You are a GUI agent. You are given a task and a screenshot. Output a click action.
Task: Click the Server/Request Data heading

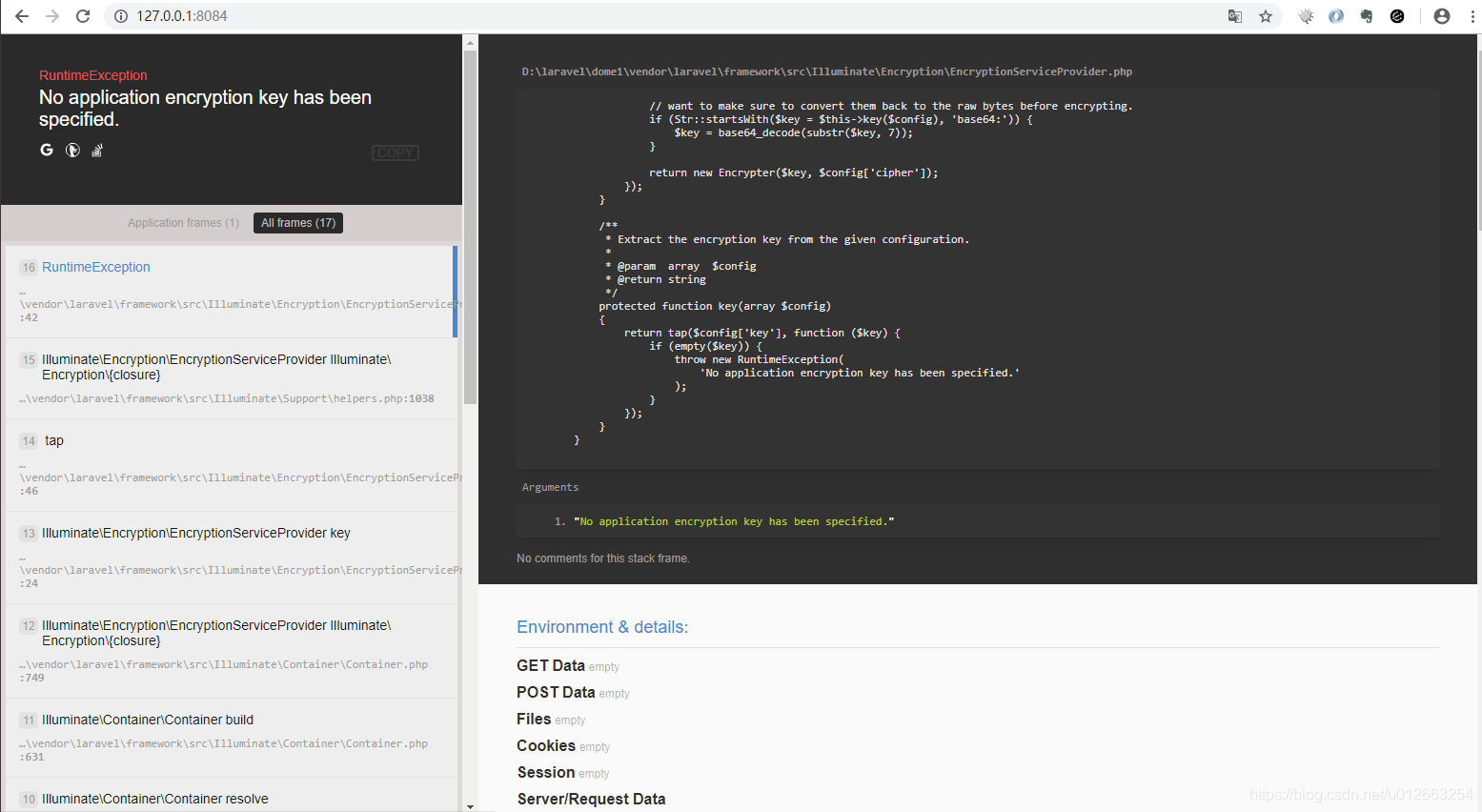tap(592, 800)
